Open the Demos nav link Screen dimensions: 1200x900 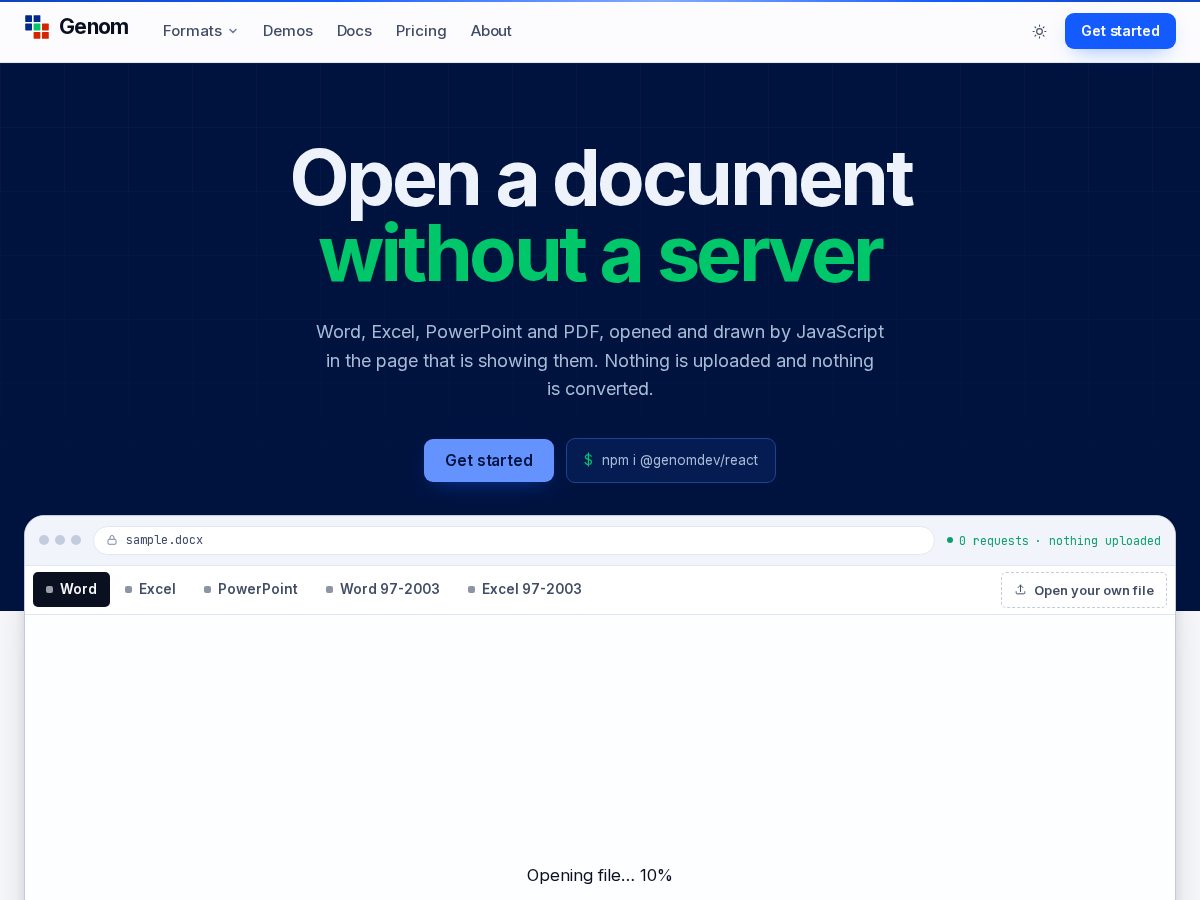tap(288, 31)
